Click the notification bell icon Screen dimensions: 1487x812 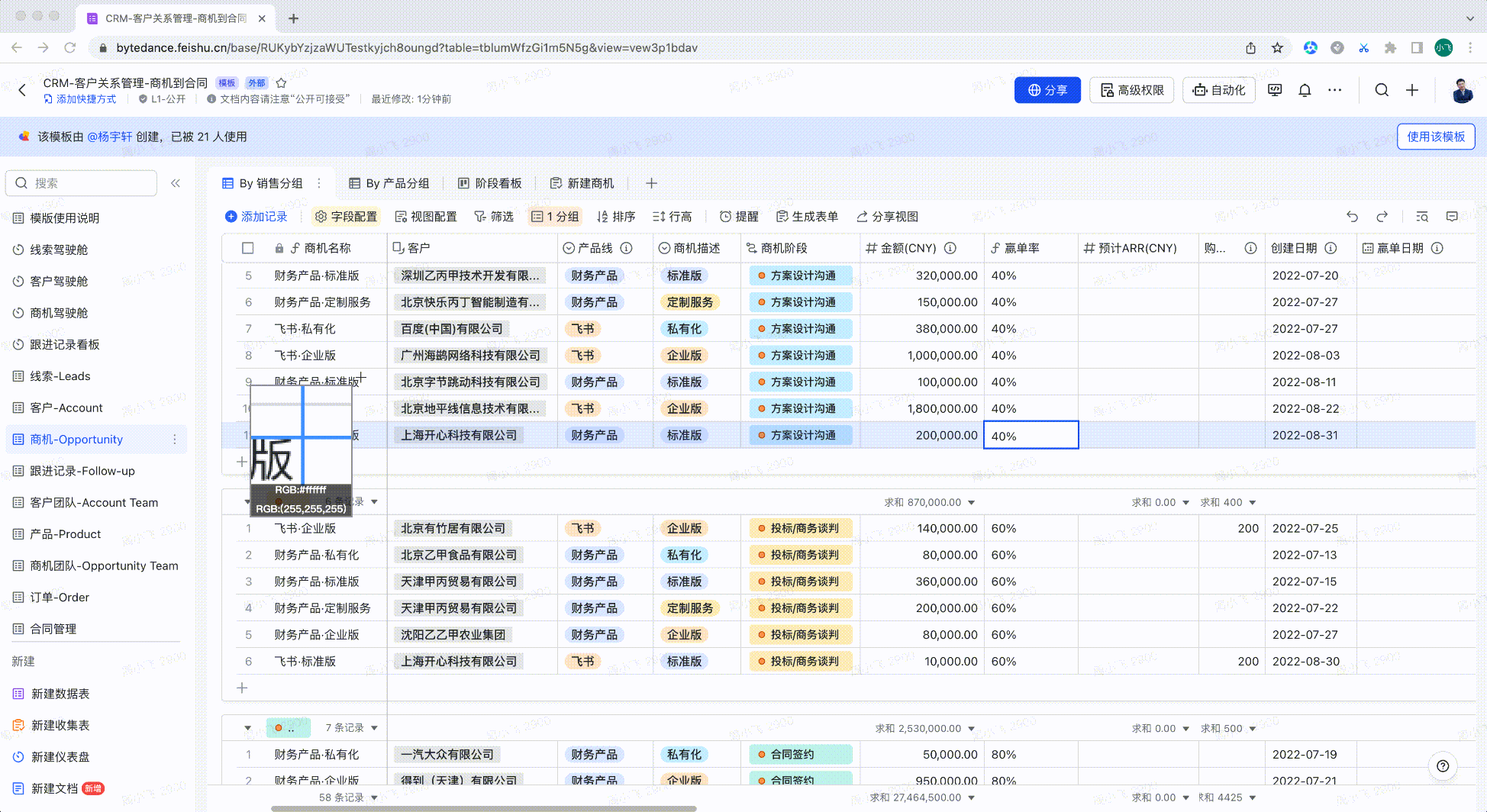tap(1305, 90)
